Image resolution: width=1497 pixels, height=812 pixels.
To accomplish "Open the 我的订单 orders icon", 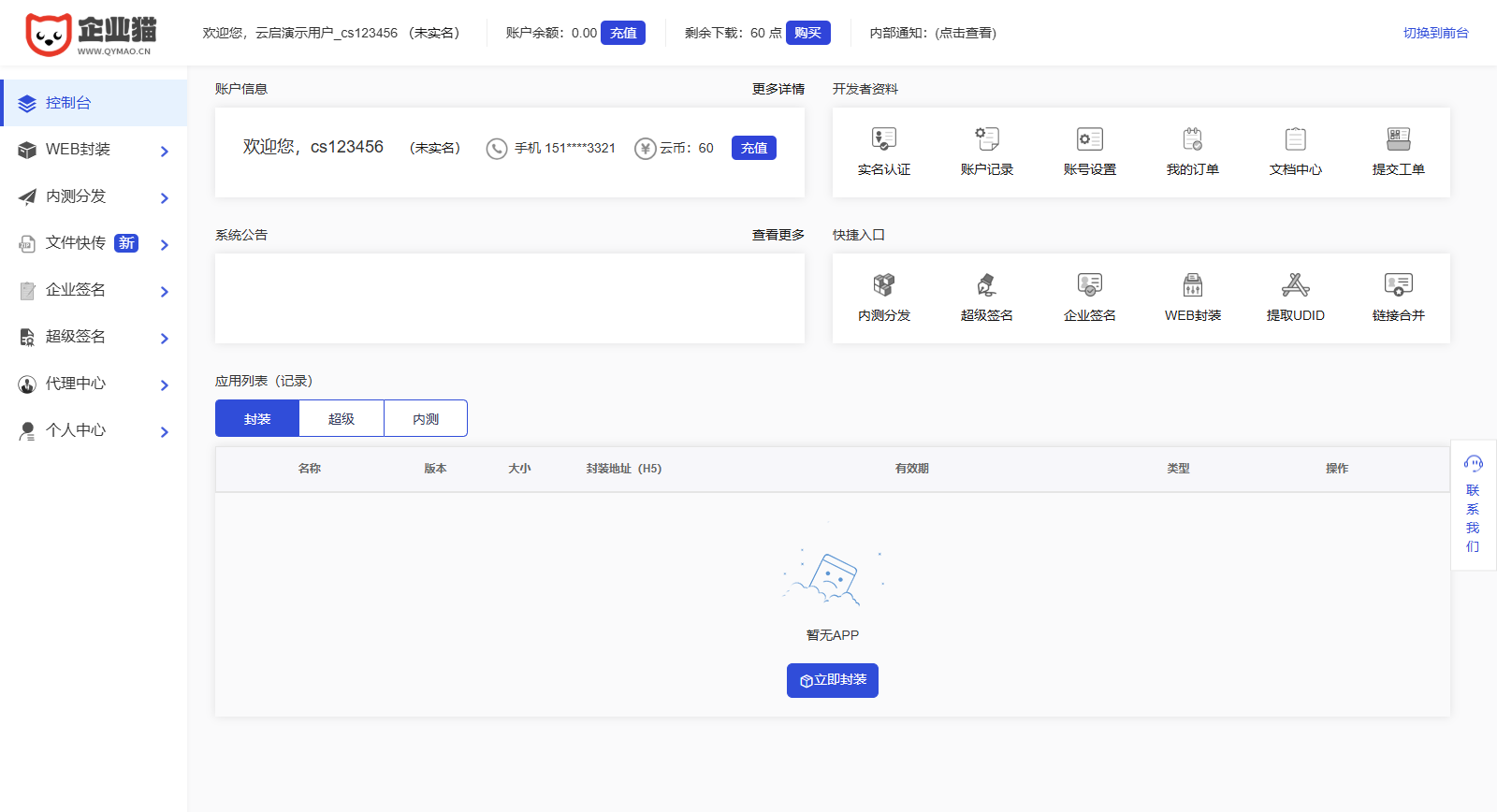I will point(1192,140).
